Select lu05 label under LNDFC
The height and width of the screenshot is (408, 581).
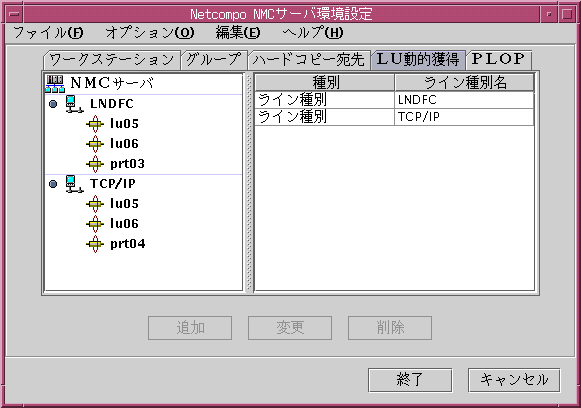click(x=124, y=124)
